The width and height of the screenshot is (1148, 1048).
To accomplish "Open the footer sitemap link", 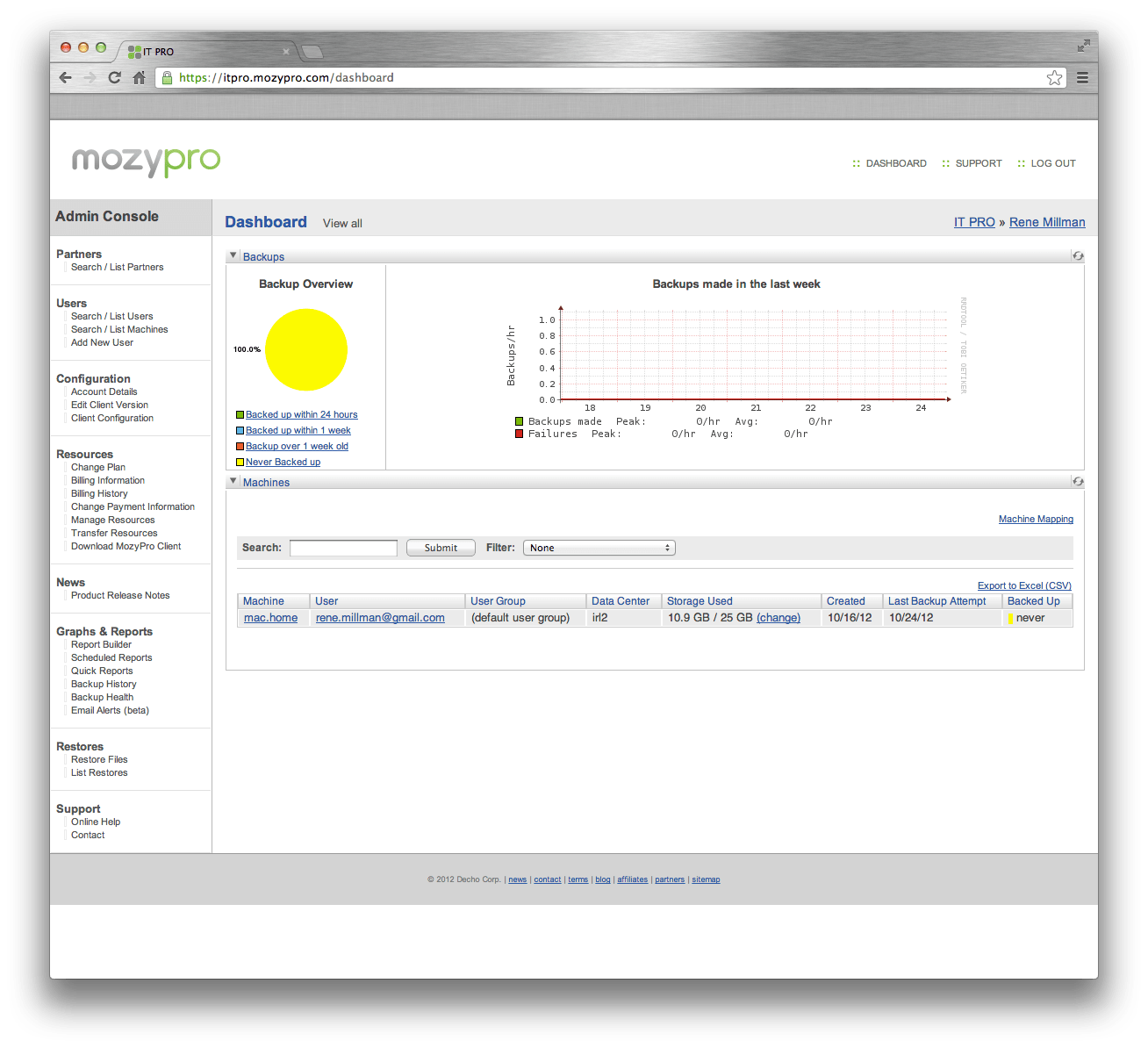I will point(706,879).
